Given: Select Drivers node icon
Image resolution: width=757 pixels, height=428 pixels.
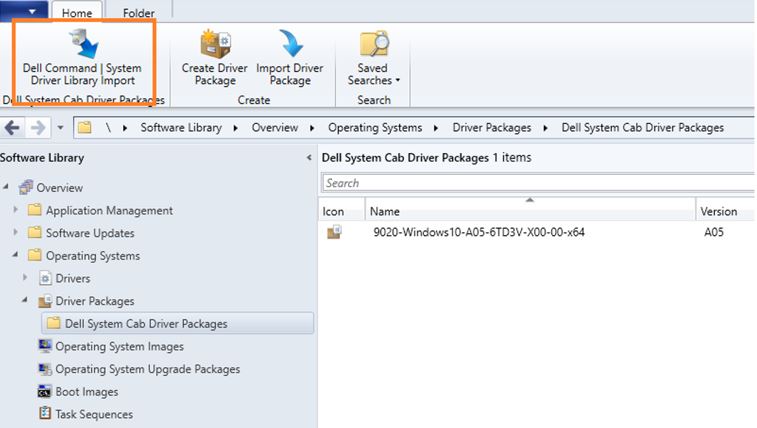Looking at the screenshot, I should point(45,278).
